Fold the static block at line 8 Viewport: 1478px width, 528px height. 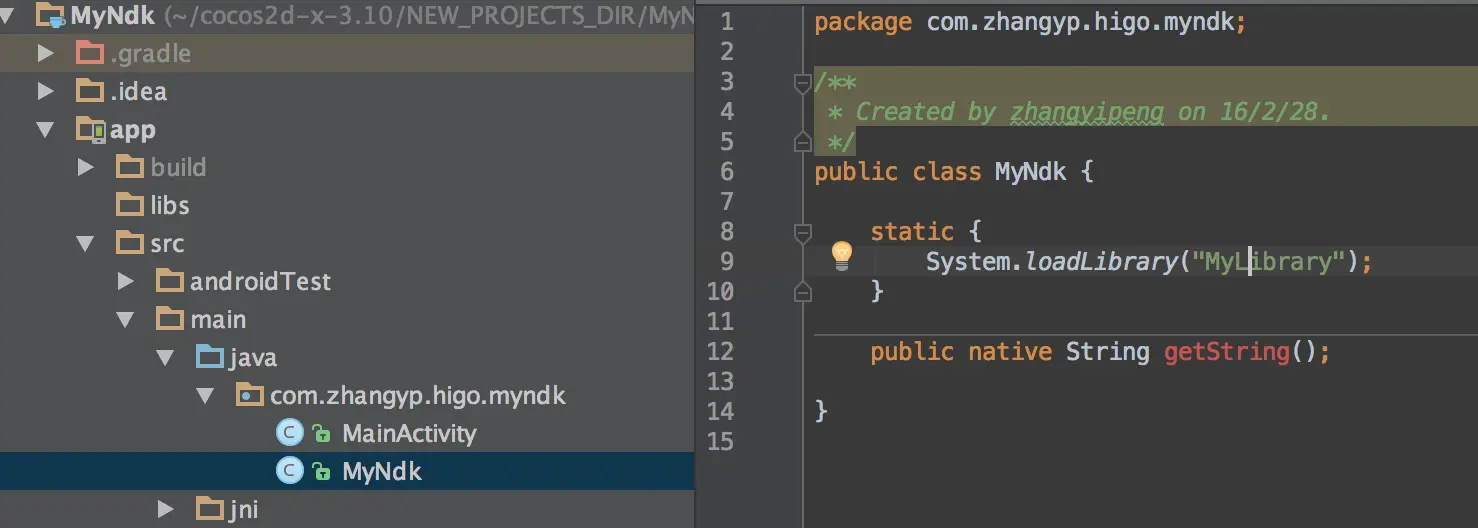pos(802,232)
